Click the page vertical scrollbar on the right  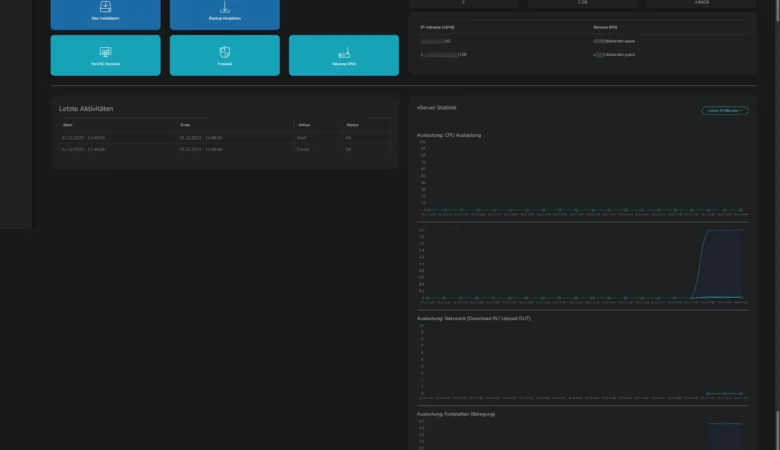coord(778,225)
